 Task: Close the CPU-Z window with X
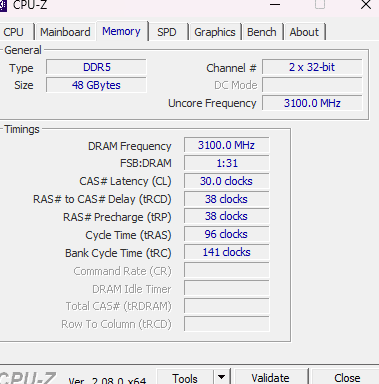pos(366,5)
